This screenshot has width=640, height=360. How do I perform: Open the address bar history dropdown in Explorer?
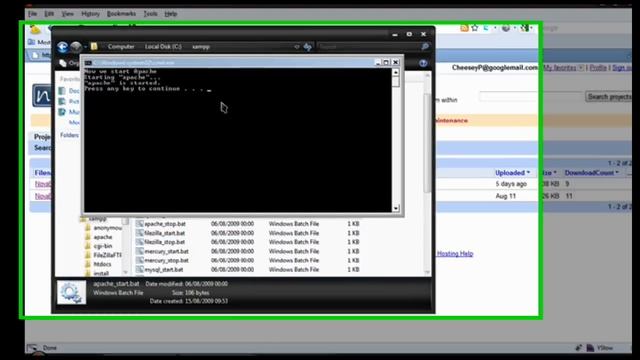point(297,47)
